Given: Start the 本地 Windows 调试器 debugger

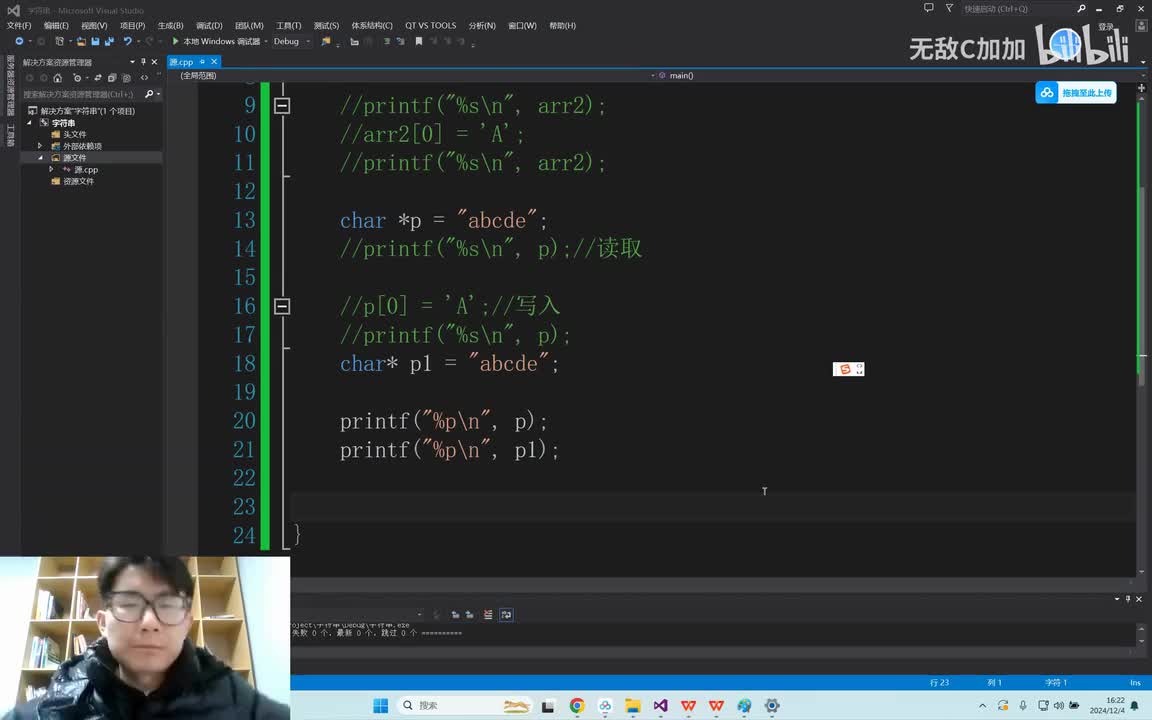Looking at the screenshot, I should (x=217, y=41).
